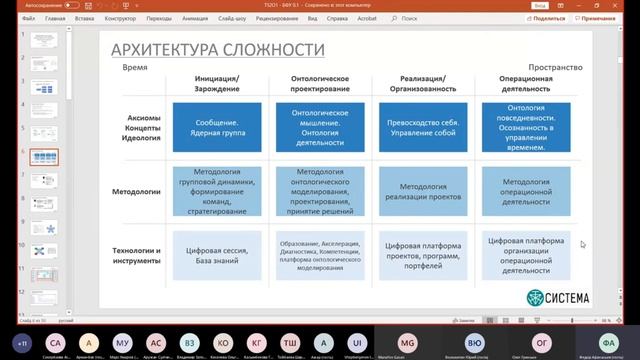Select slide 3 thumbnail
The width and height of the screenshot is (640, 360).
pos(44,87)
